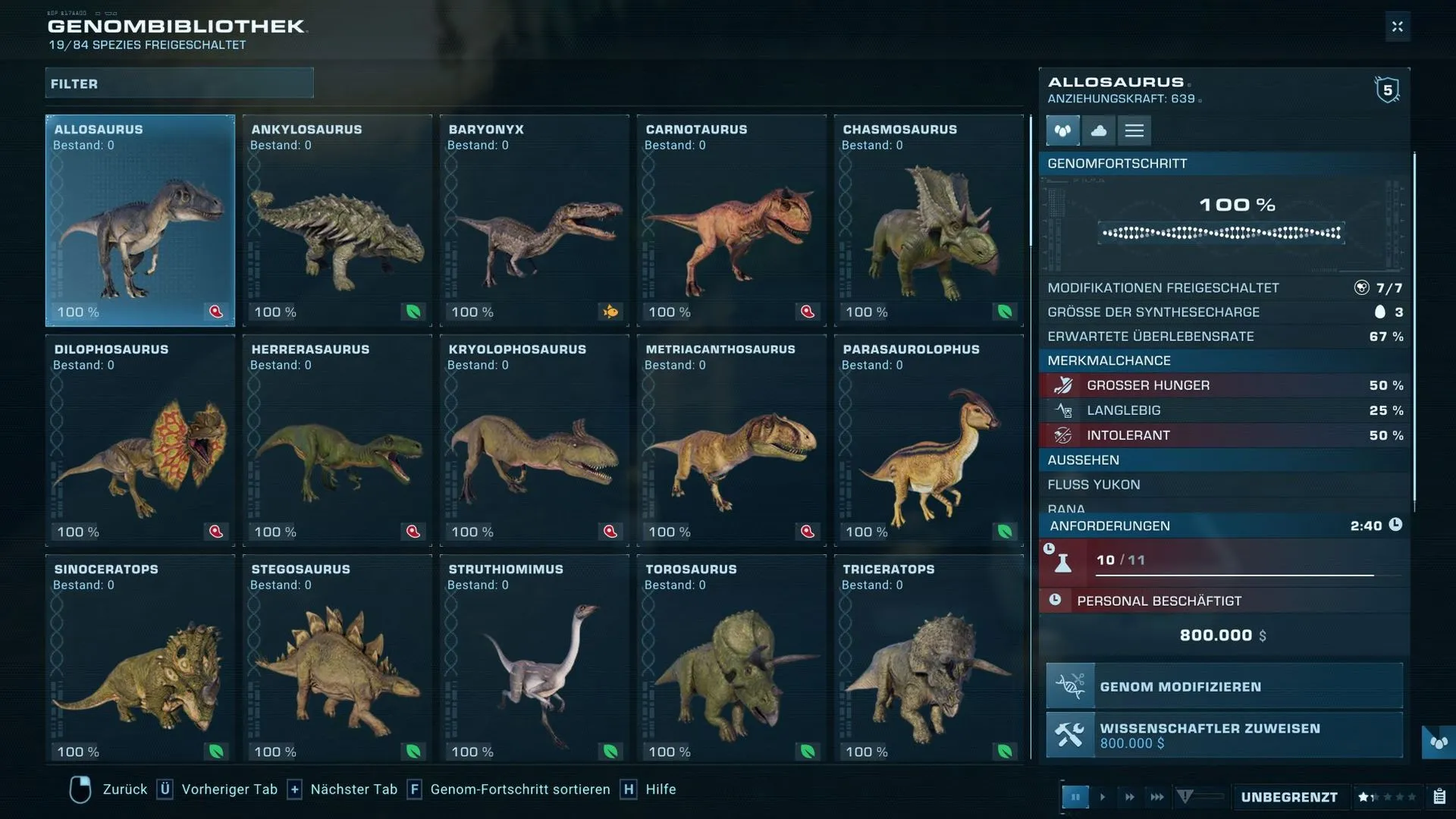Screen dimensions: 1456x819
Task: Open the clipboard objectives icon
Action: coord(1439,797)
